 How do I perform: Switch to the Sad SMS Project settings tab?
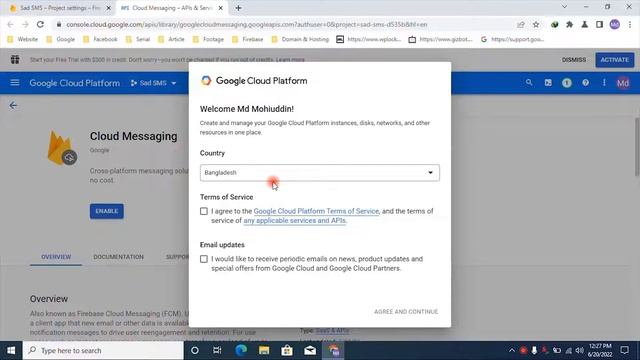click(x=59, y=8)
